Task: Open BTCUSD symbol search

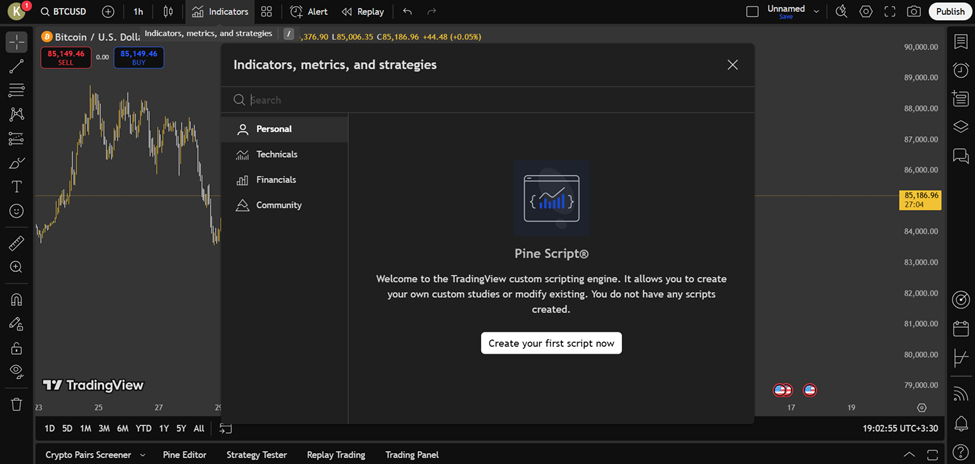Action: point(63,12)
